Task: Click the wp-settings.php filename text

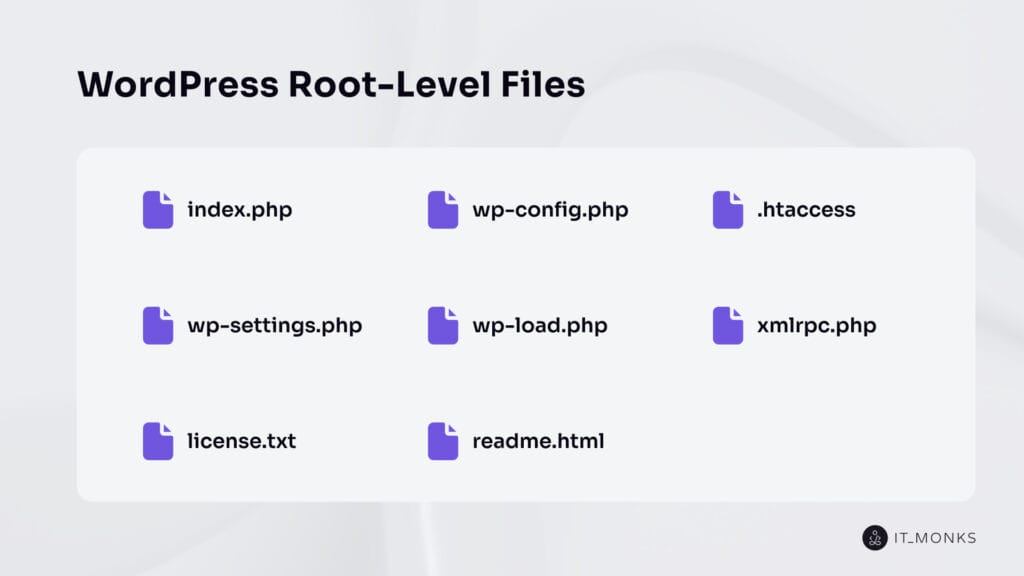Action: pos(274,326)
